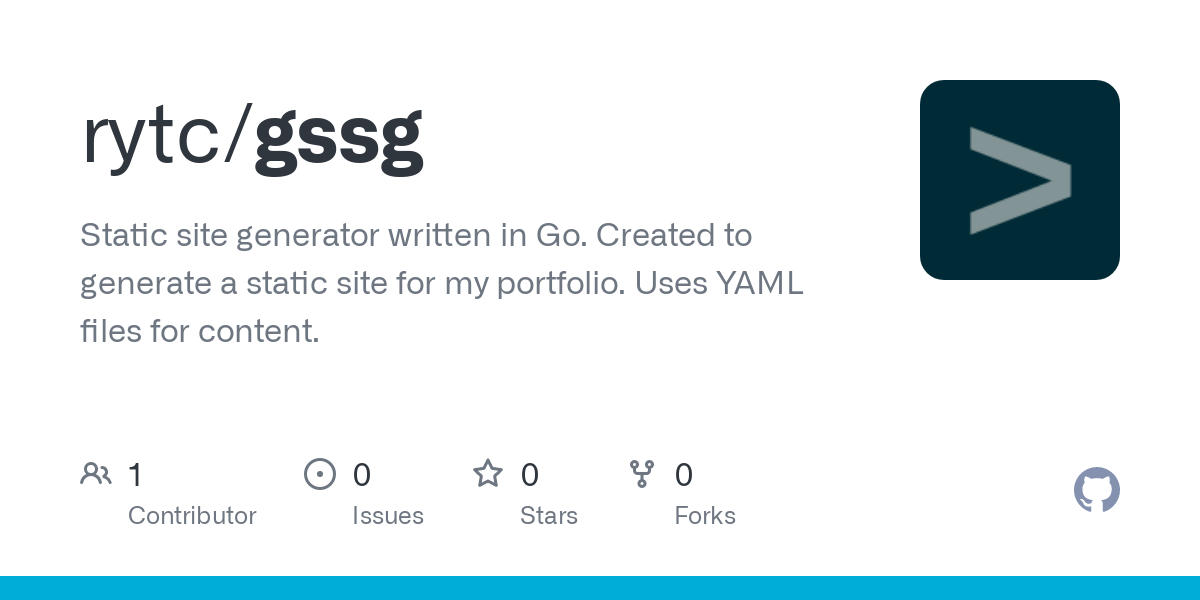Select the "Issues" label

pos(388,516)
